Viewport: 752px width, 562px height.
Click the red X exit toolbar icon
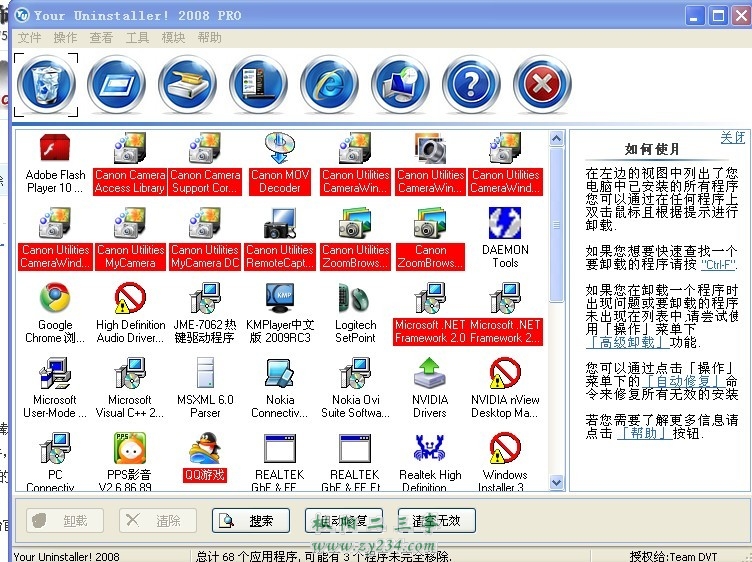(x=542, y=84)
